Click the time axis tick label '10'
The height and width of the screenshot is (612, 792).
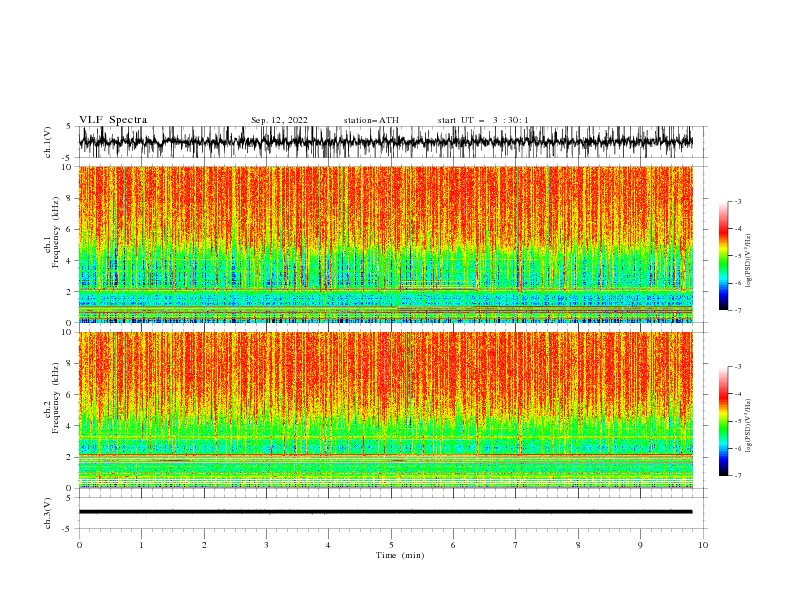click(x=703, y=545)
